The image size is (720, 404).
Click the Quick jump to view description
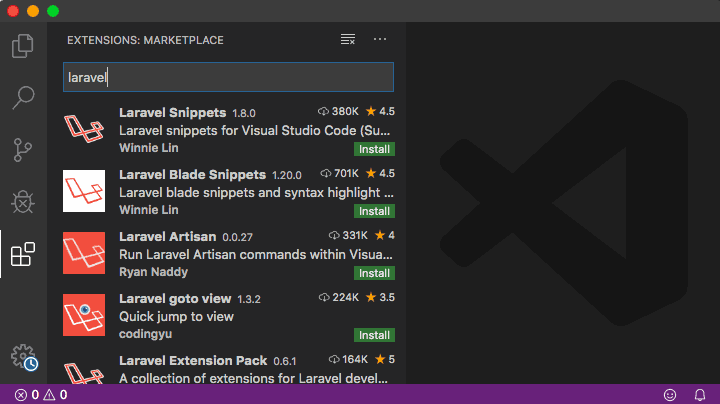point(176,316)
